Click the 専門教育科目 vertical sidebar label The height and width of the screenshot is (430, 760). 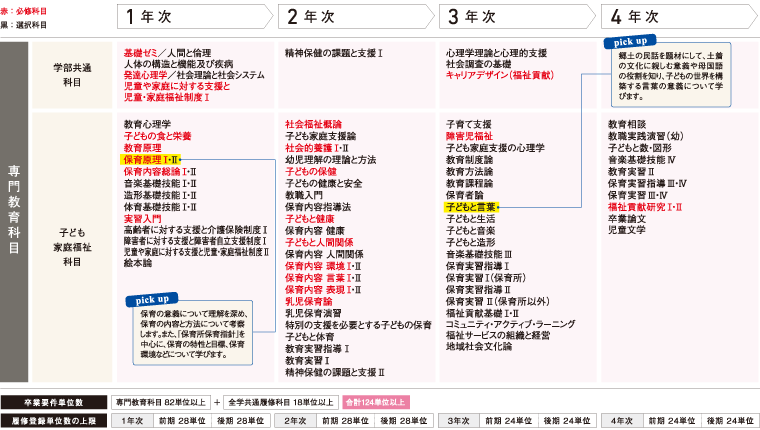[x=14, y=209]
